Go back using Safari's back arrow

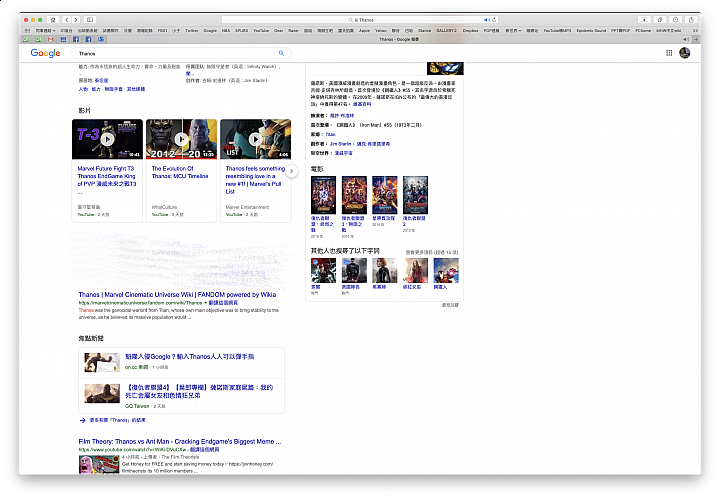coord(67,20)
